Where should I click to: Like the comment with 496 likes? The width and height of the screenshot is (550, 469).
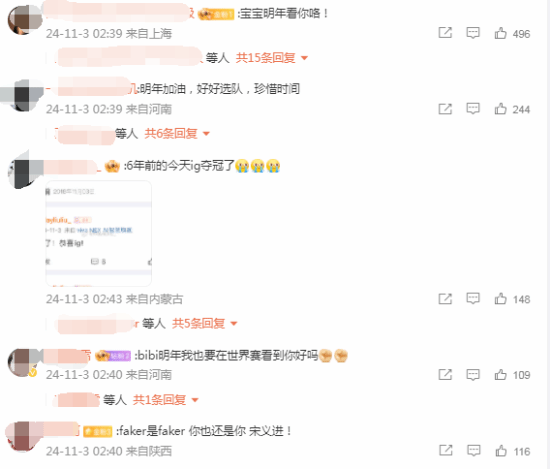click(x=501, y=34)
